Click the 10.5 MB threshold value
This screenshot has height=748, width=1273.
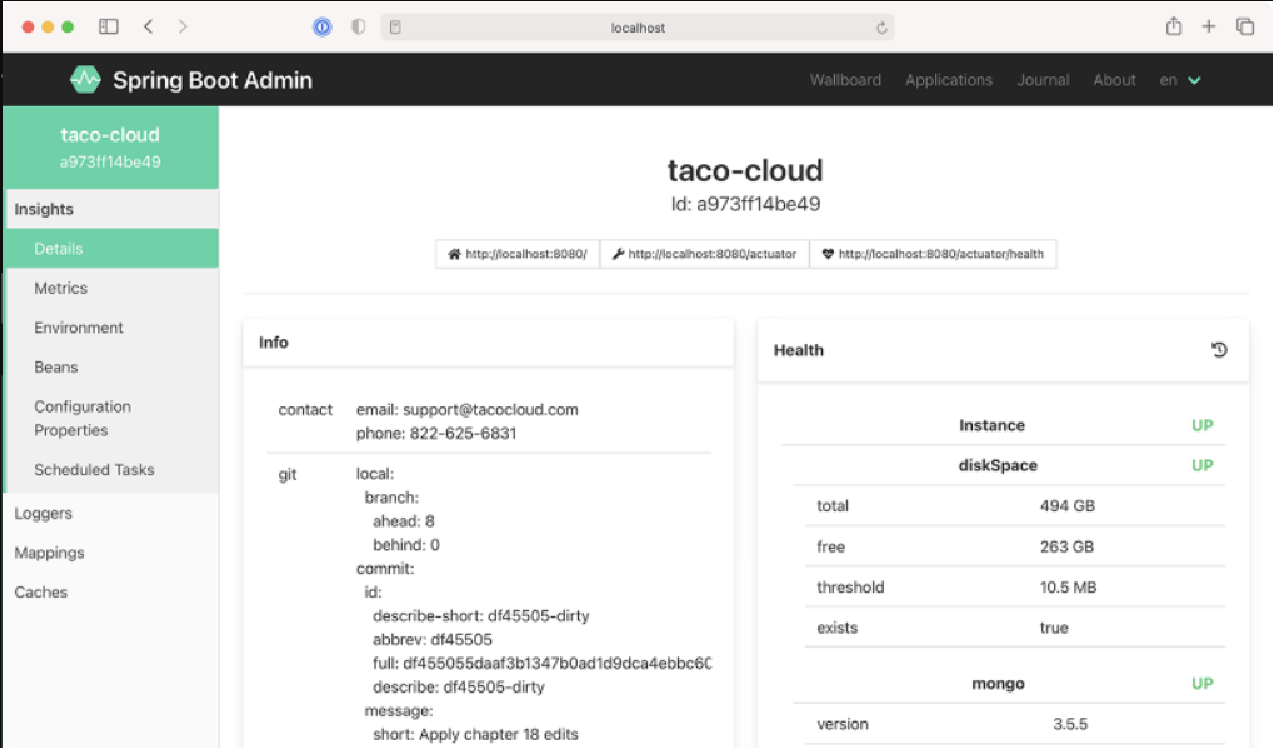click(1068, 587)
